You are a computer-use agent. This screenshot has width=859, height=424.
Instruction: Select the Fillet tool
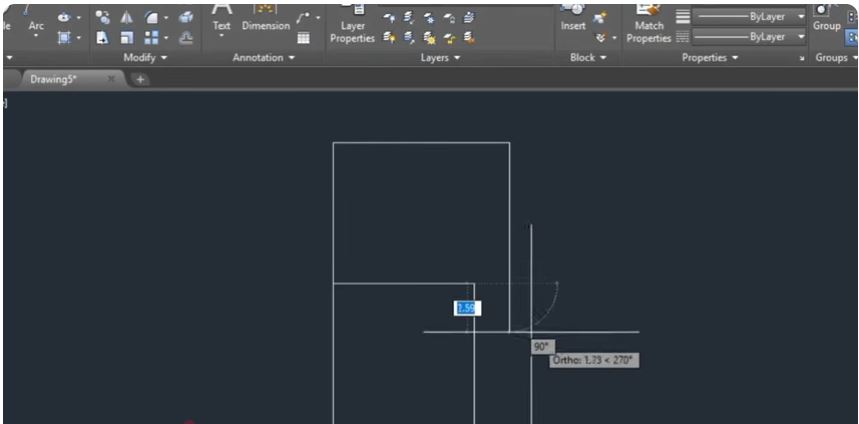click(x=151, y=18)
